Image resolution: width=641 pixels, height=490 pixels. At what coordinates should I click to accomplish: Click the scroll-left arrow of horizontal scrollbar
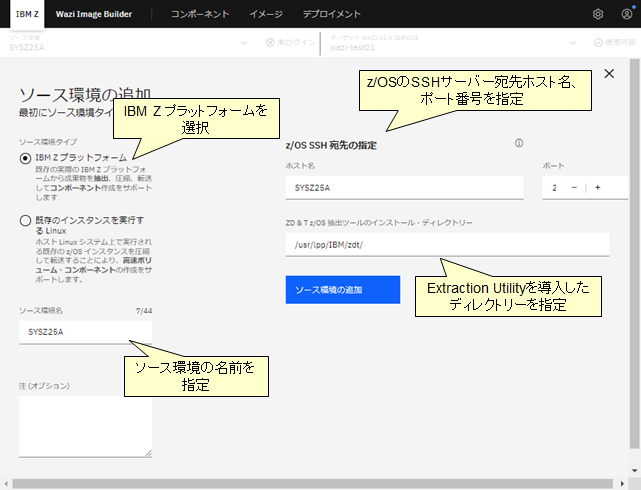6,484
